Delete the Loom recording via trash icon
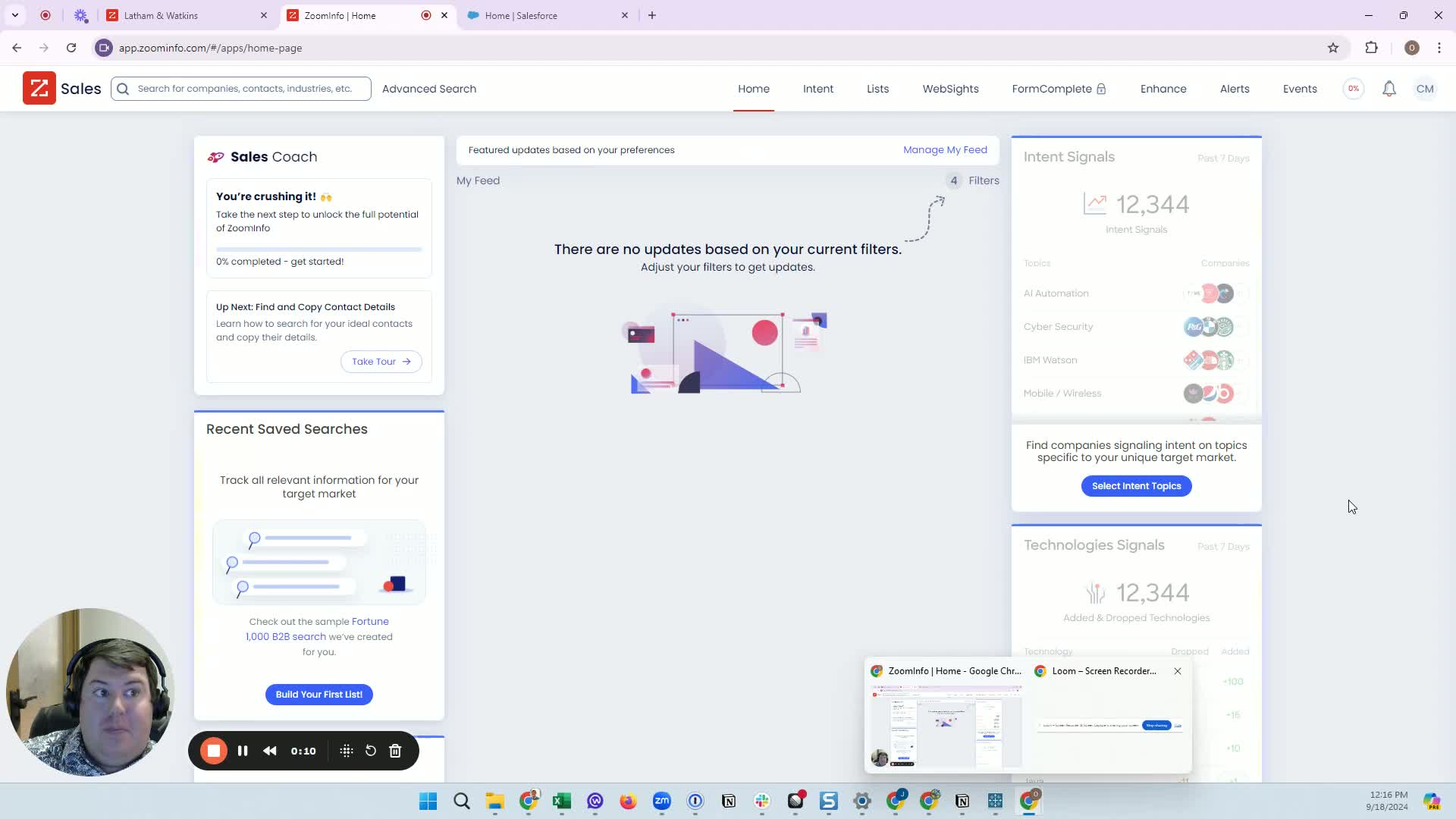 tap(395, 751)
